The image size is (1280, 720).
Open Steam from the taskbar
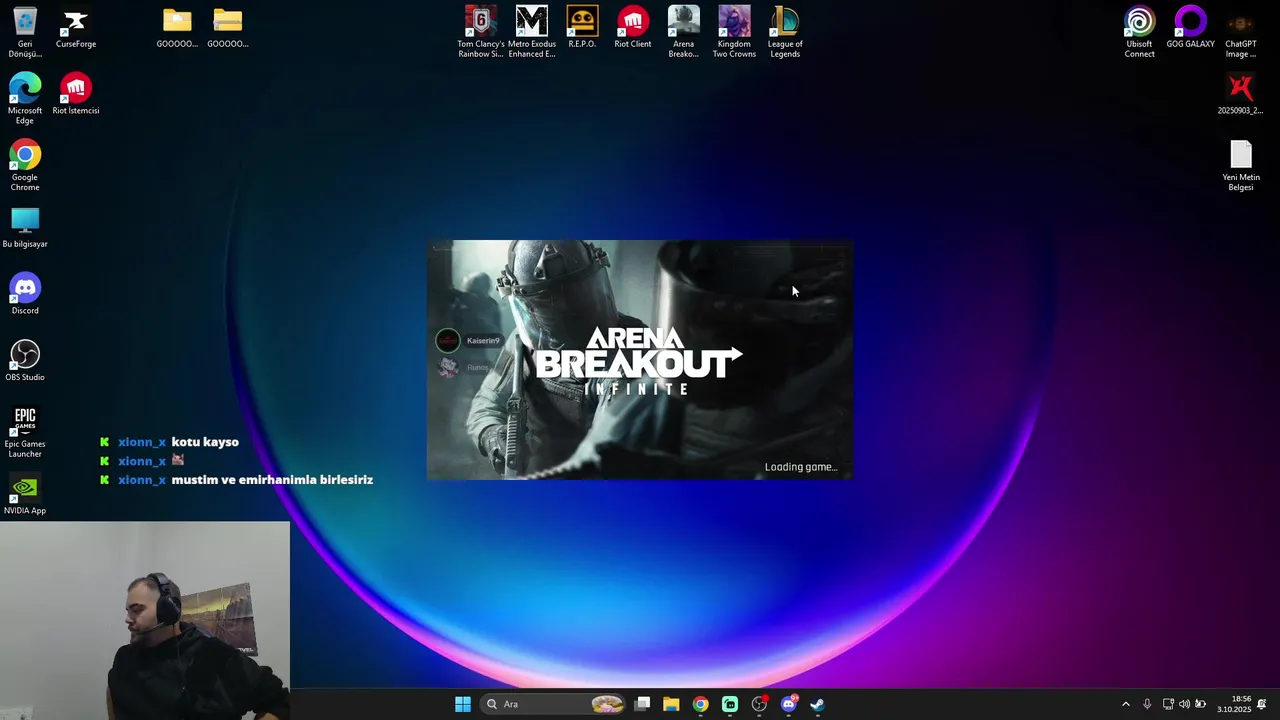(x=817, y=704)
